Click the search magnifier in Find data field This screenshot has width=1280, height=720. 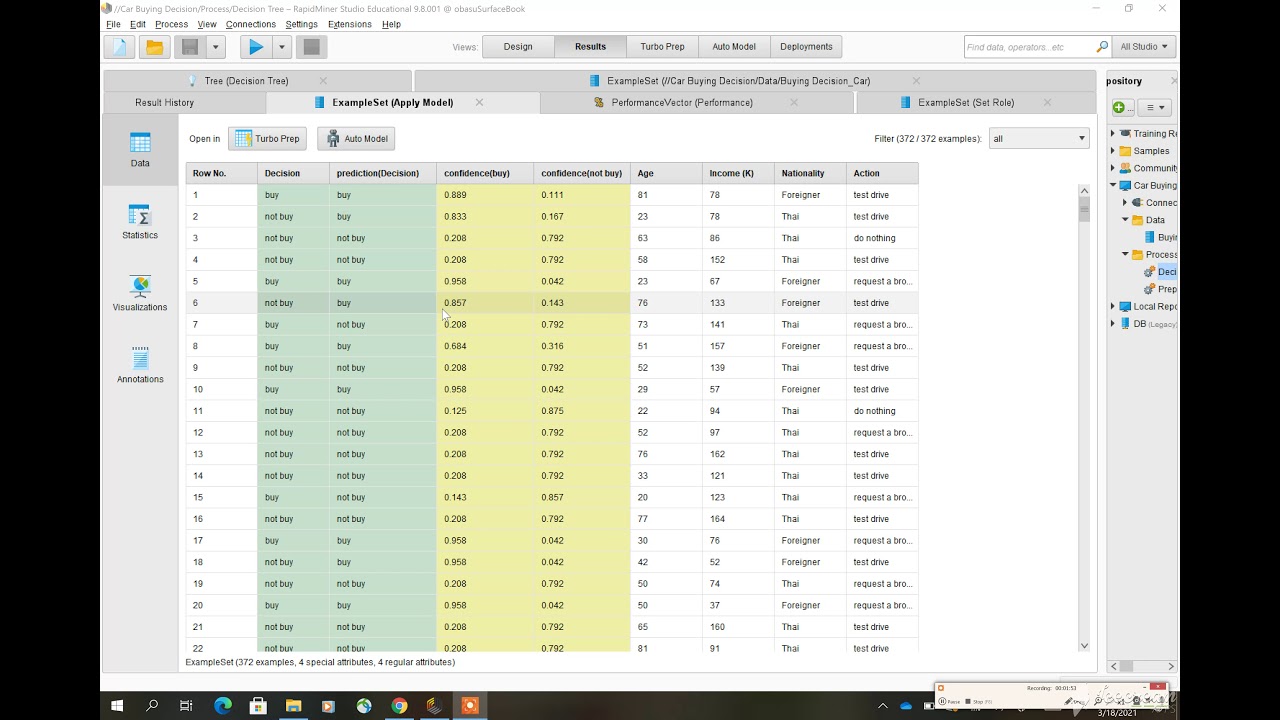[x=1102, y=47]
